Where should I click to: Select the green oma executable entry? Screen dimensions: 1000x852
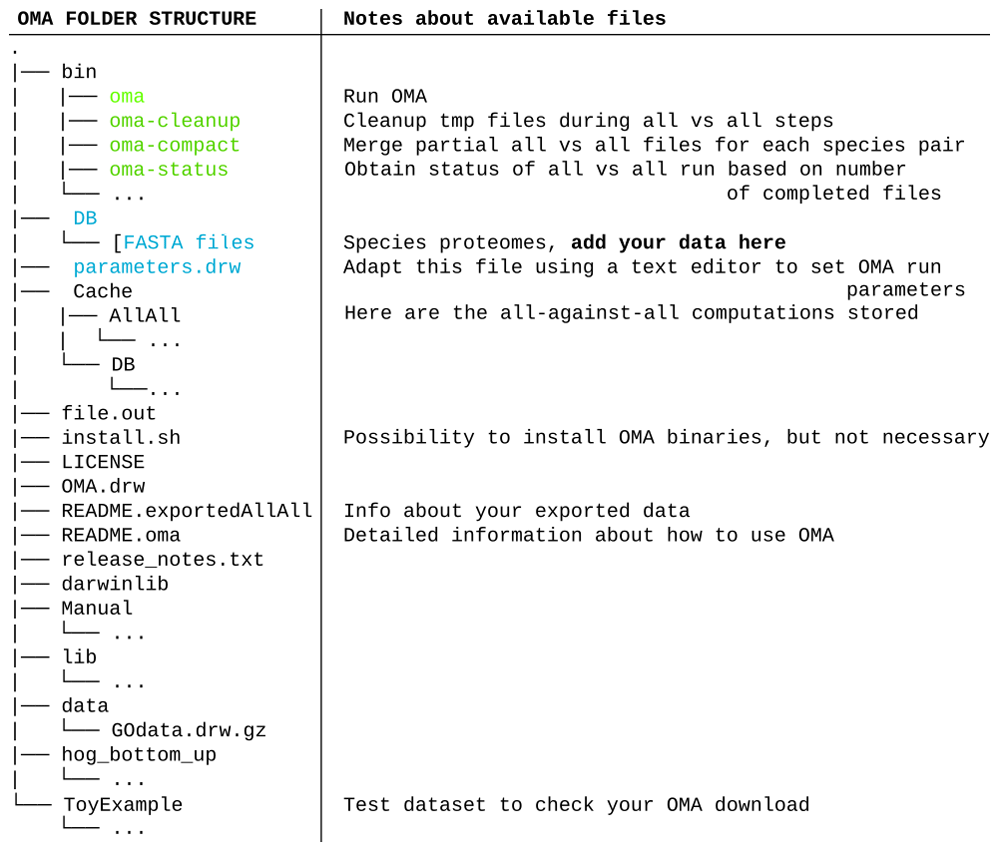(127, 97)
